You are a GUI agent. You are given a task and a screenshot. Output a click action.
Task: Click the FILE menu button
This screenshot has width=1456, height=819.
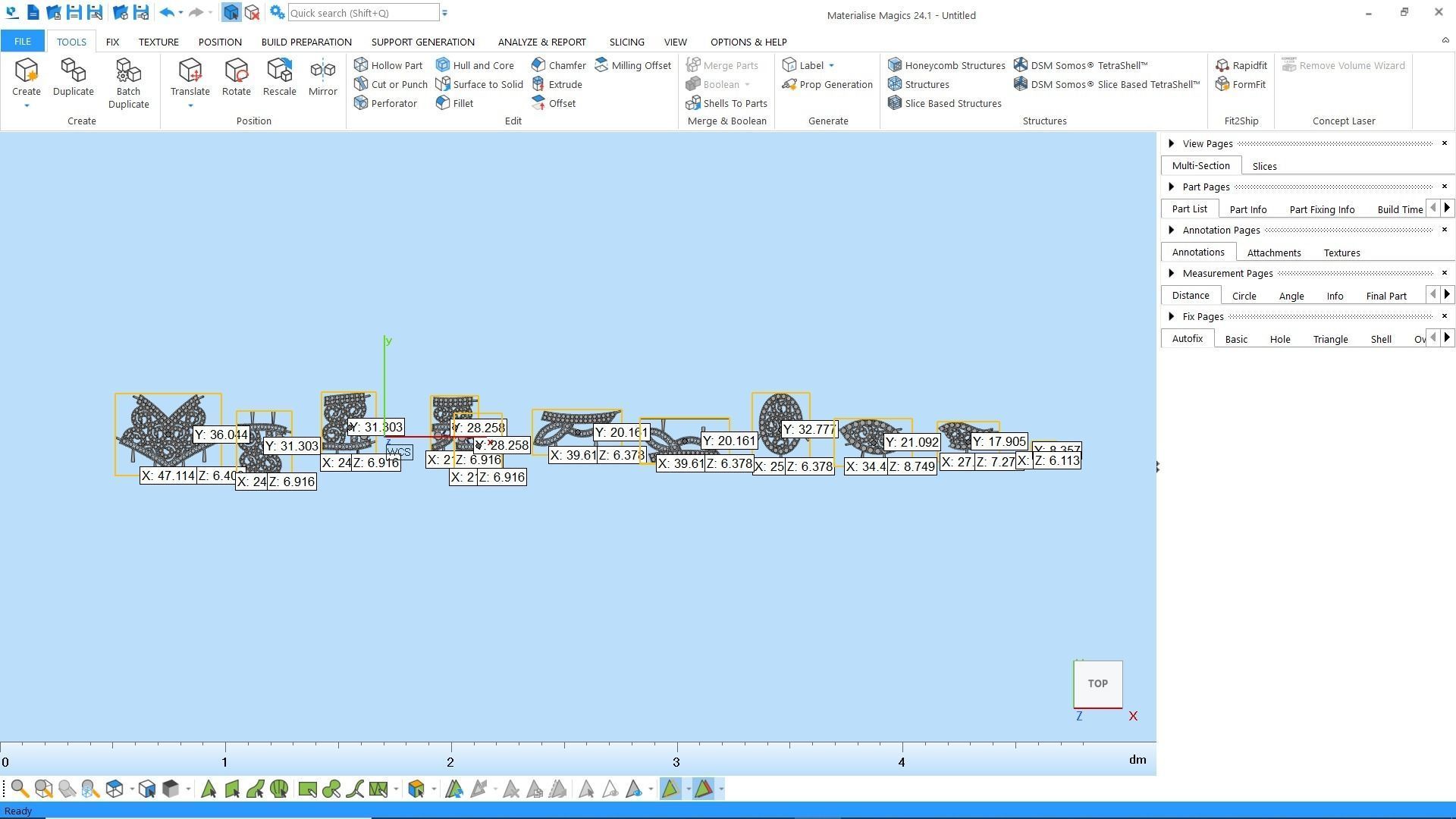coord(22,42)
